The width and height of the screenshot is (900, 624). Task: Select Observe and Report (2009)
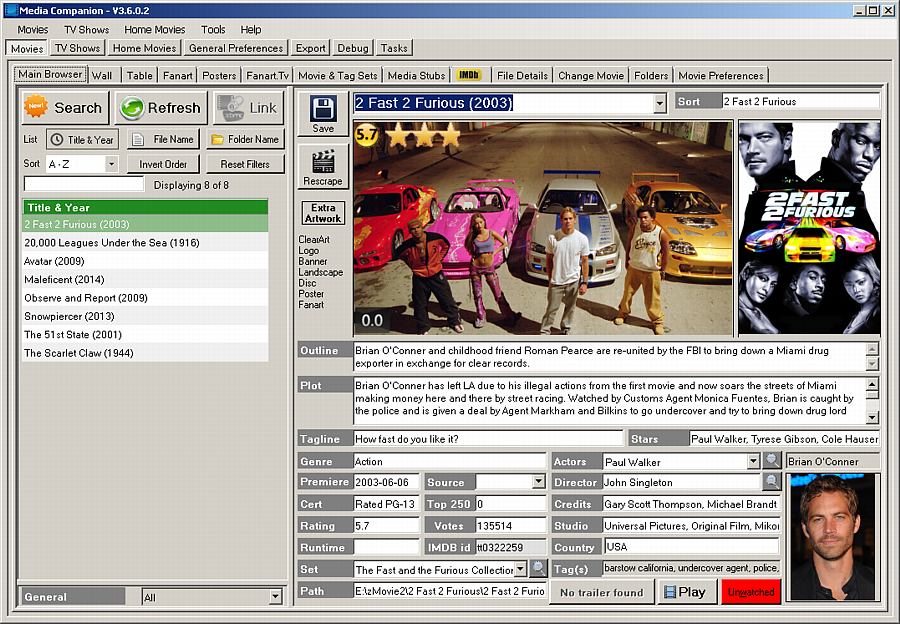[x=145, y=298]
